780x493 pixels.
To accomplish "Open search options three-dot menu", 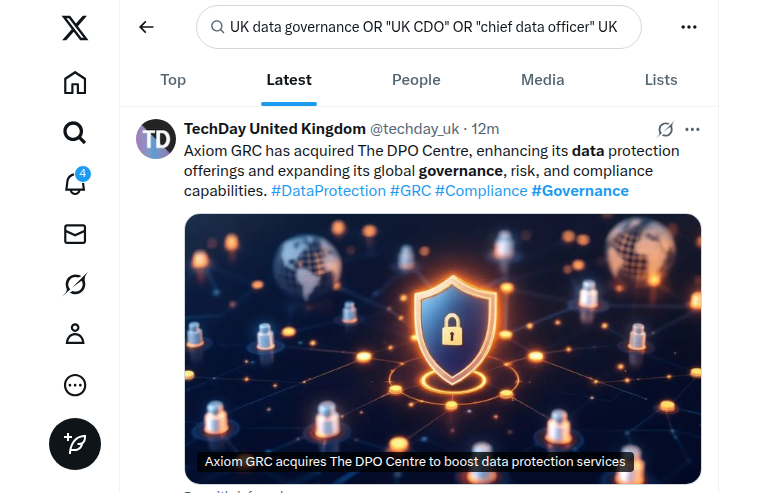I will pos(689,27).
